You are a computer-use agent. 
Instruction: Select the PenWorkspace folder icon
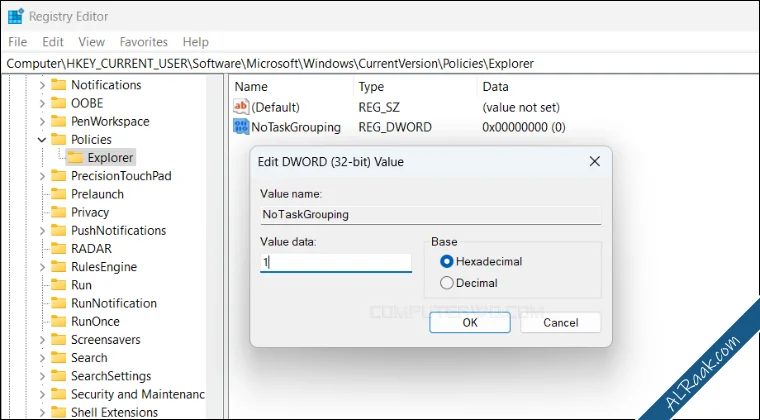(59, 121)
